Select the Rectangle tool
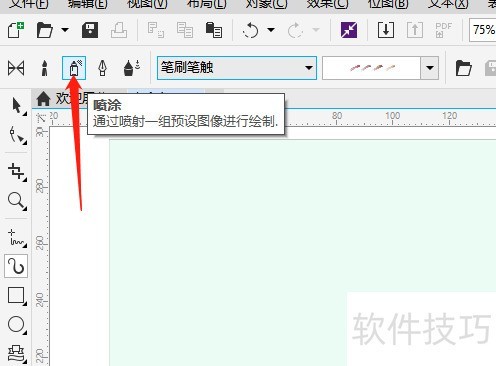The width and height of the screenshot is (496, 366). point(17,296)
